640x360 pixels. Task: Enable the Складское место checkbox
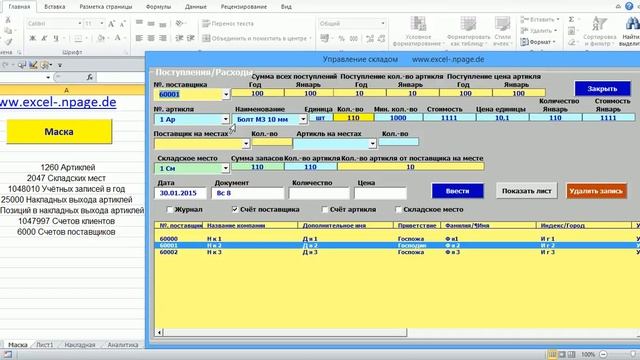click(398, 209)
